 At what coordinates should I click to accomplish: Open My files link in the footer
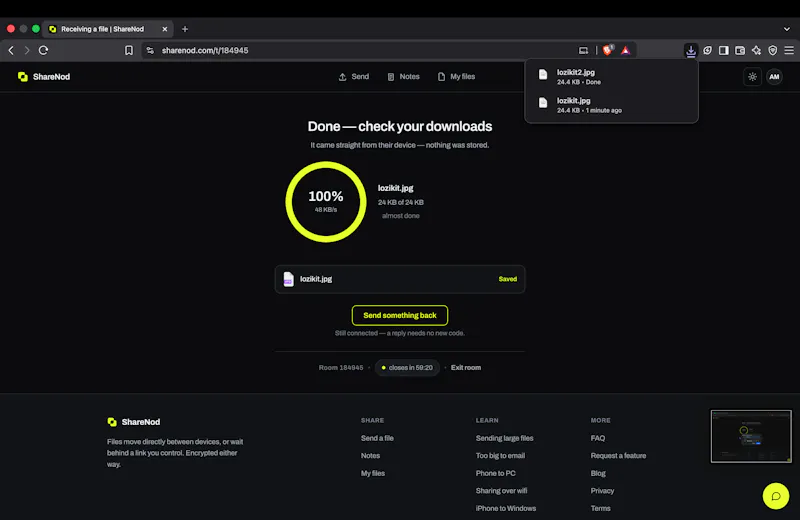[x=372, y=473]
